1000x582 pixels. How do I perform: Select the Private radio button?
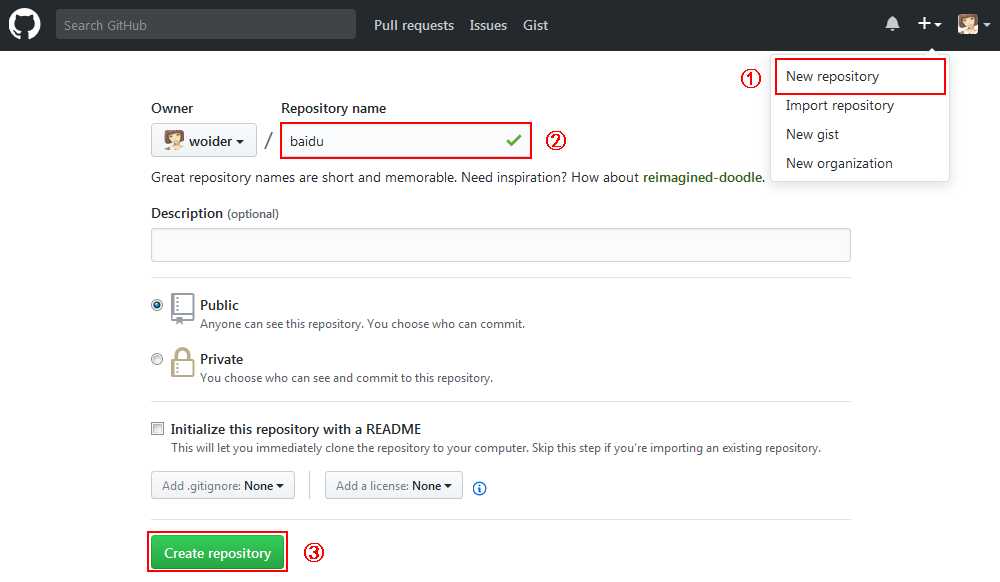tap(157, 359)
